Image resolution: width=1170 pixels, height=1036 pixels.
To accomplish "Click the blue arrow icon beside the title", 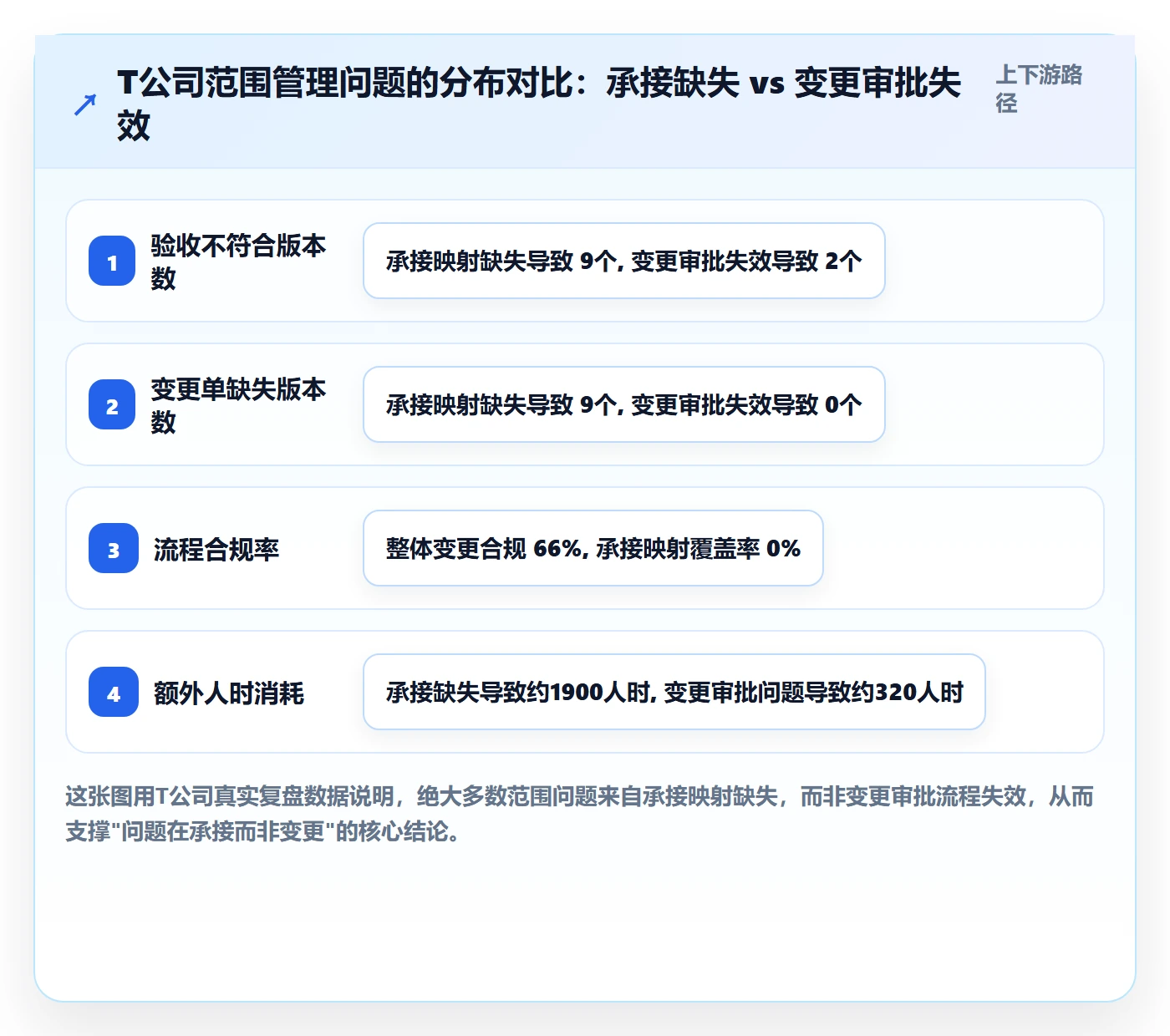I will point(85,104).
